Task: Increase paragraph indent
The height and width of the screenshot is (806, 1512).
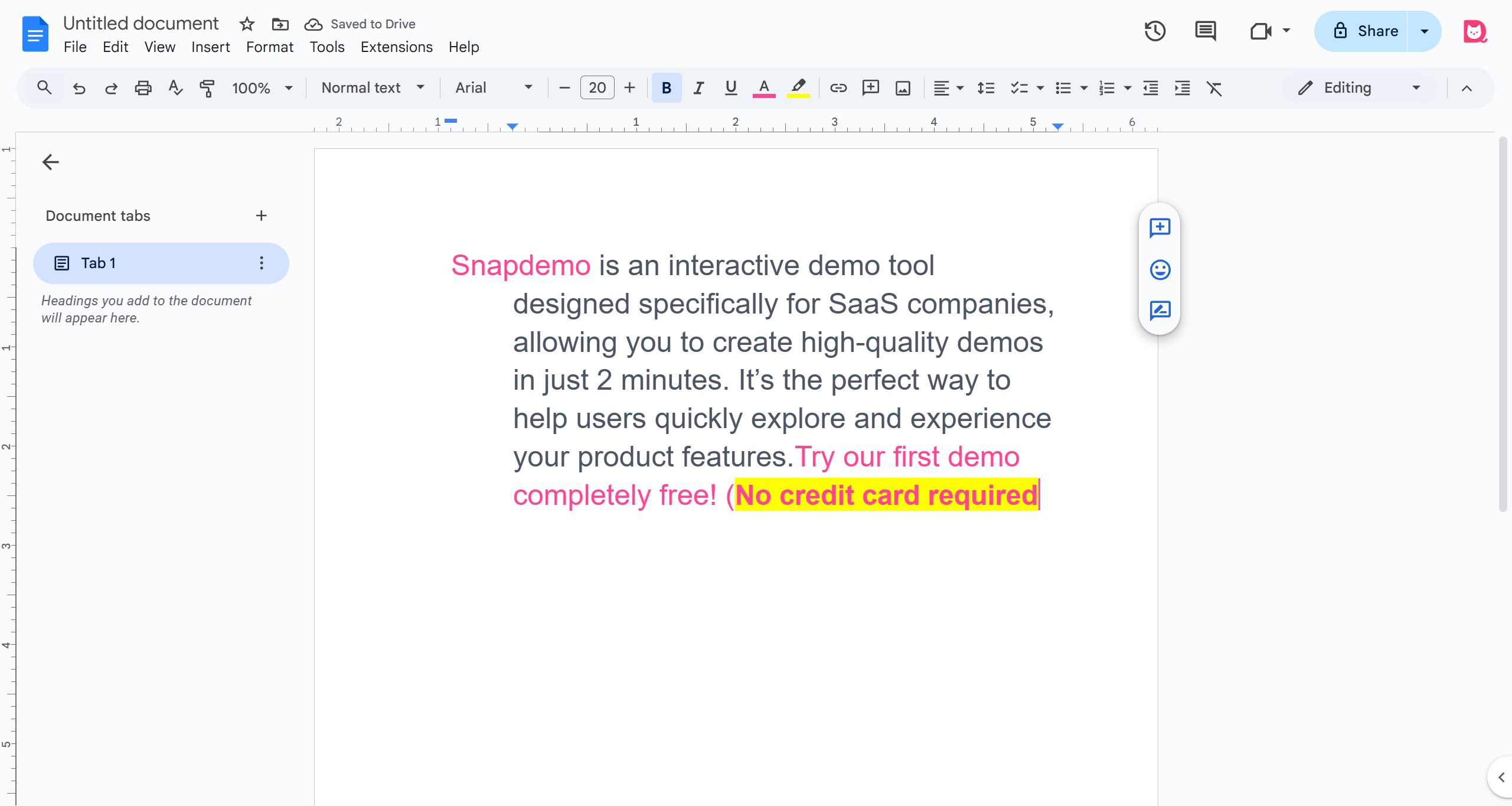Action: (1182, 88)
